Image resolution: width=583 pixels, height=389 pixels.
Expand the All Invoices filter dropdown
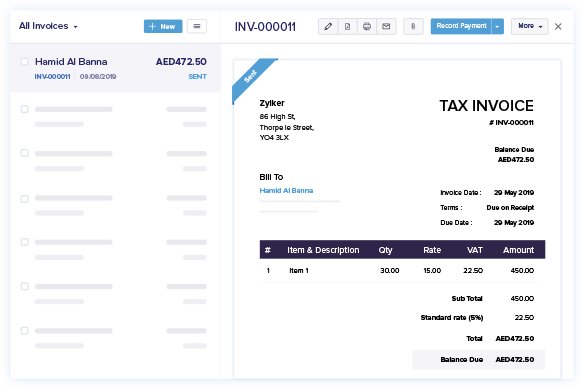(x=48, y=26)
